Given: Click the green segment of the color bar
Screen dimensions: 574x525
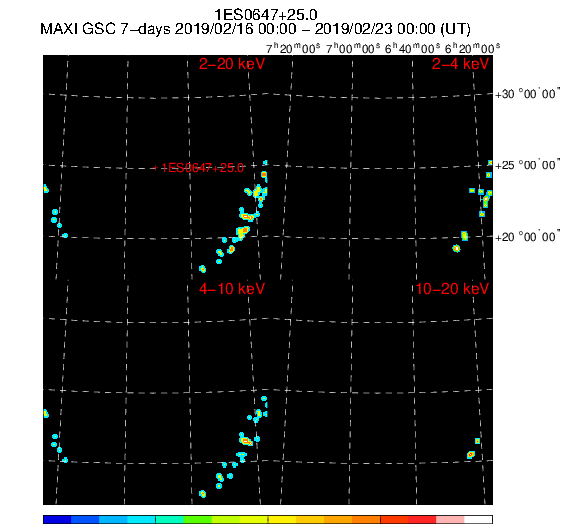Looking at the screenshot, I should coord(198,519).
